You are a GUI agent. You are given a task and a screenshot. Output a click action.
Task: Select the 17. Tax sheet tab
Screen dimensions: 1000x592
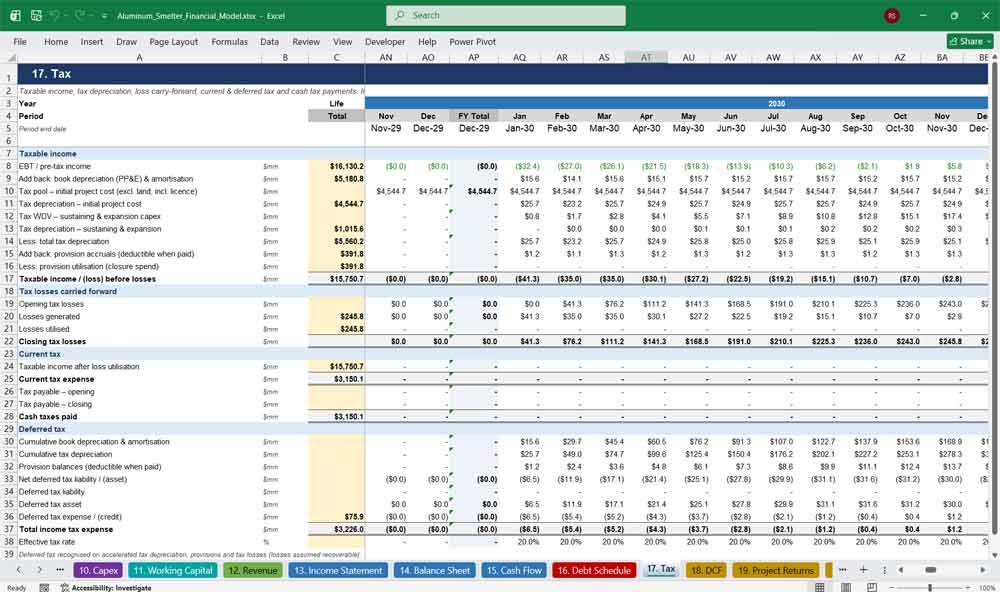(661, 569)
